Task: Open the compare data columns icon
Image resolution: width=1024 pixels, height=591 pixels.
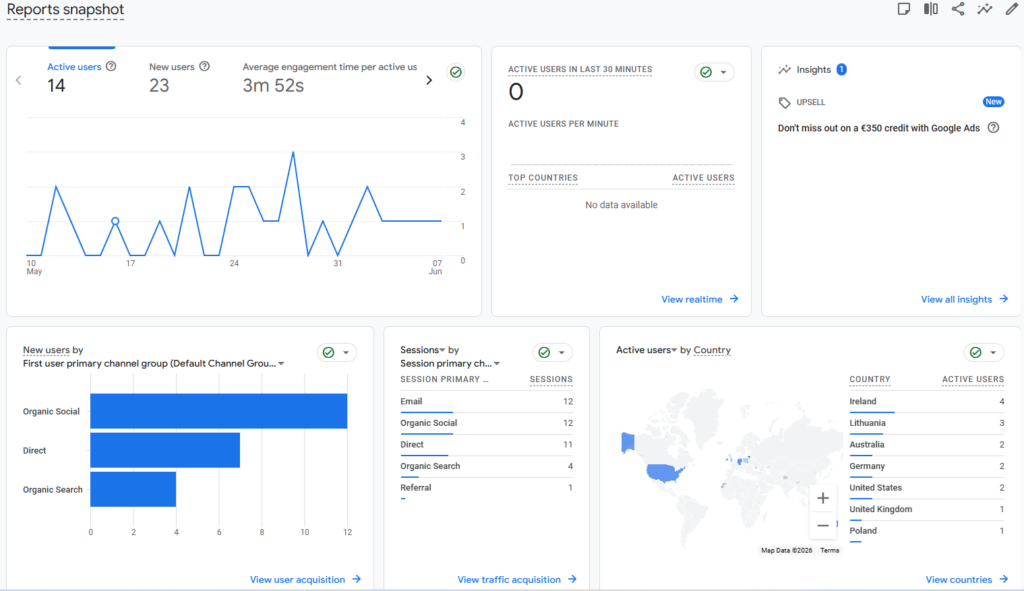Action: coord(931,9)
